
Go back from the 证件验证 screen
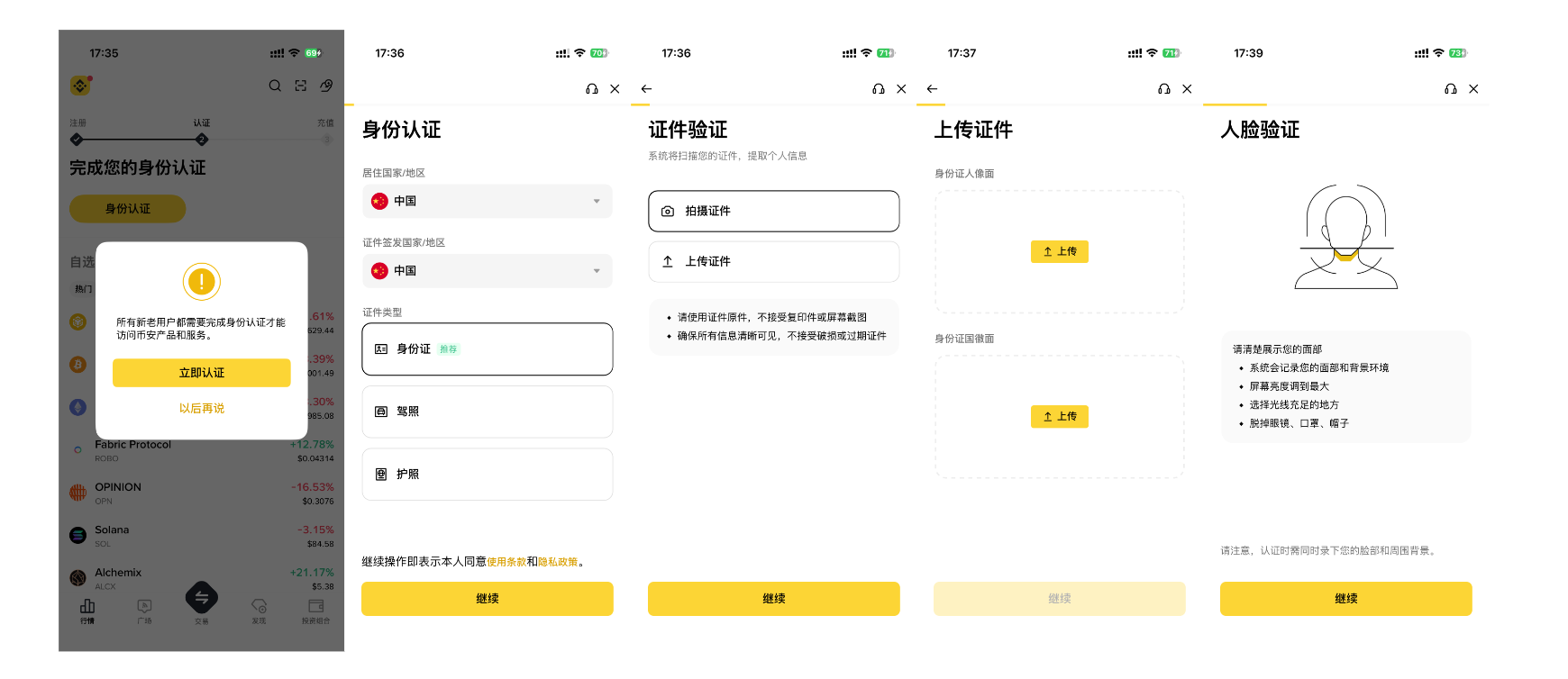(646, 89)
